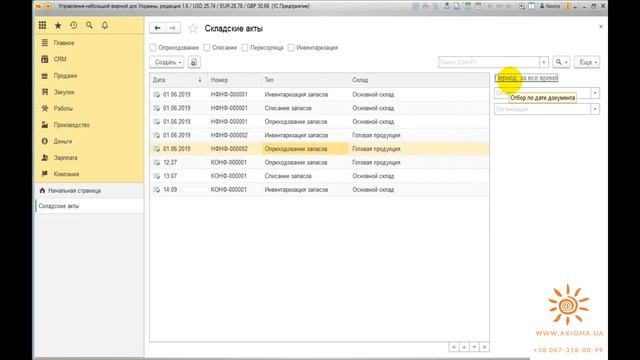640x360 pixels.
Task: Select Списание запасов in НФНФ-000001 row
Action: tap(288, 108)
